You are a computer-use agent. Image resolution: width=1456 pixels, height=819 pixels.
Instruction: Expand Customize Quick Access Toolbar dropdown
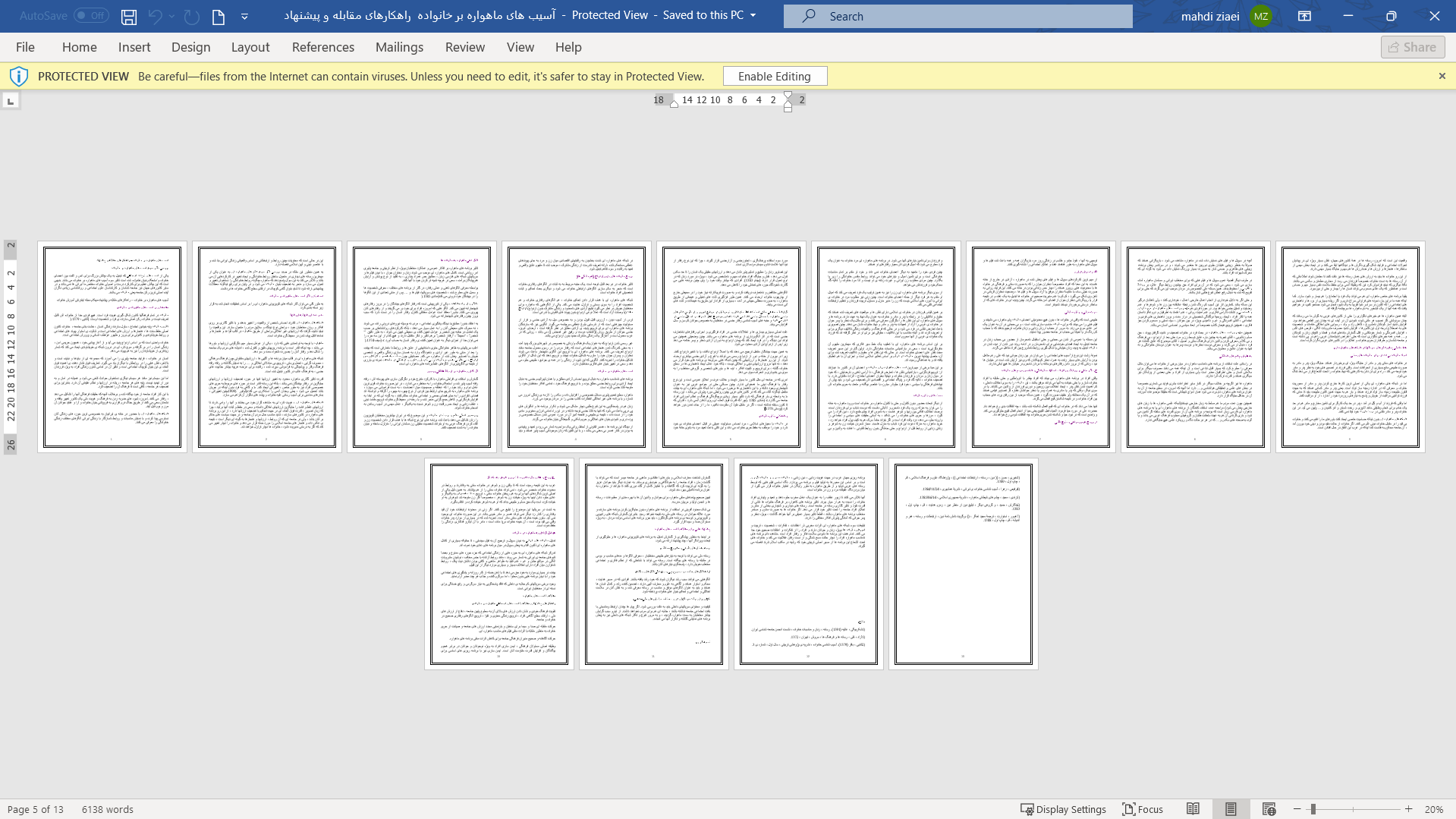(x=244, y=17)
